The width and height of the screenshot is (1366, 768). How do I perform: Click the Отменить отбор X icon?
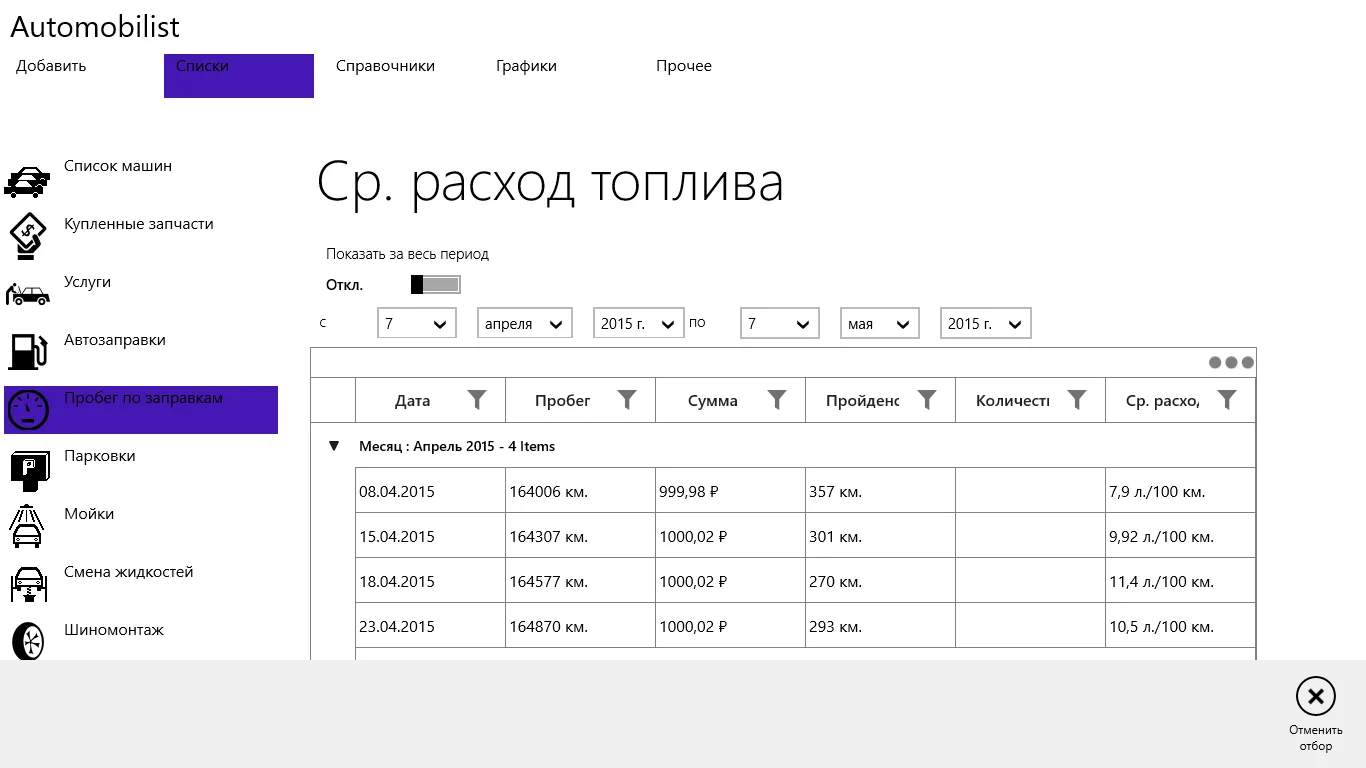1316,697
